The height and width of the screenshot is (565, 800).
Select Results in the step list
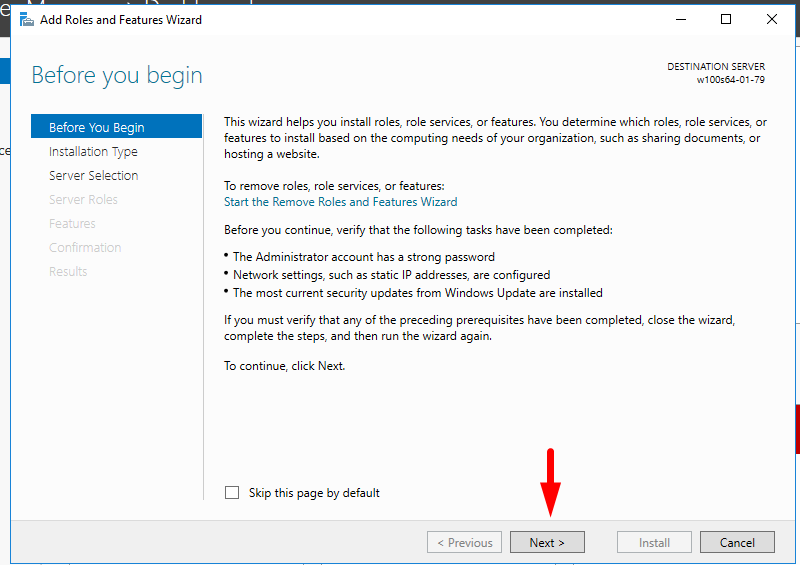(x=68, y=272)
